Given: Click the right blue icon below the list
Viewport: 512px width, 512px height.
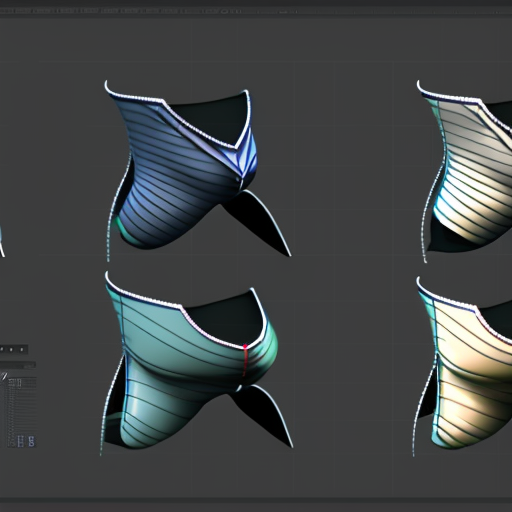Looking at the screenshot, I should click(x=31, y=441).
